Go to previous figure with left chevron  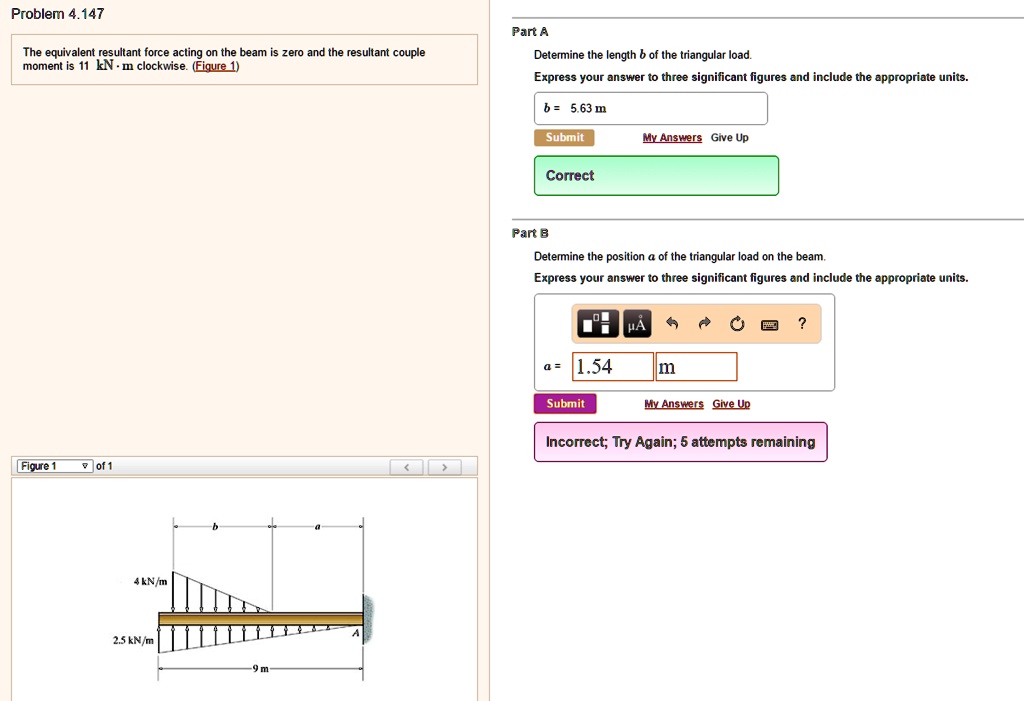tap(406, 466)
